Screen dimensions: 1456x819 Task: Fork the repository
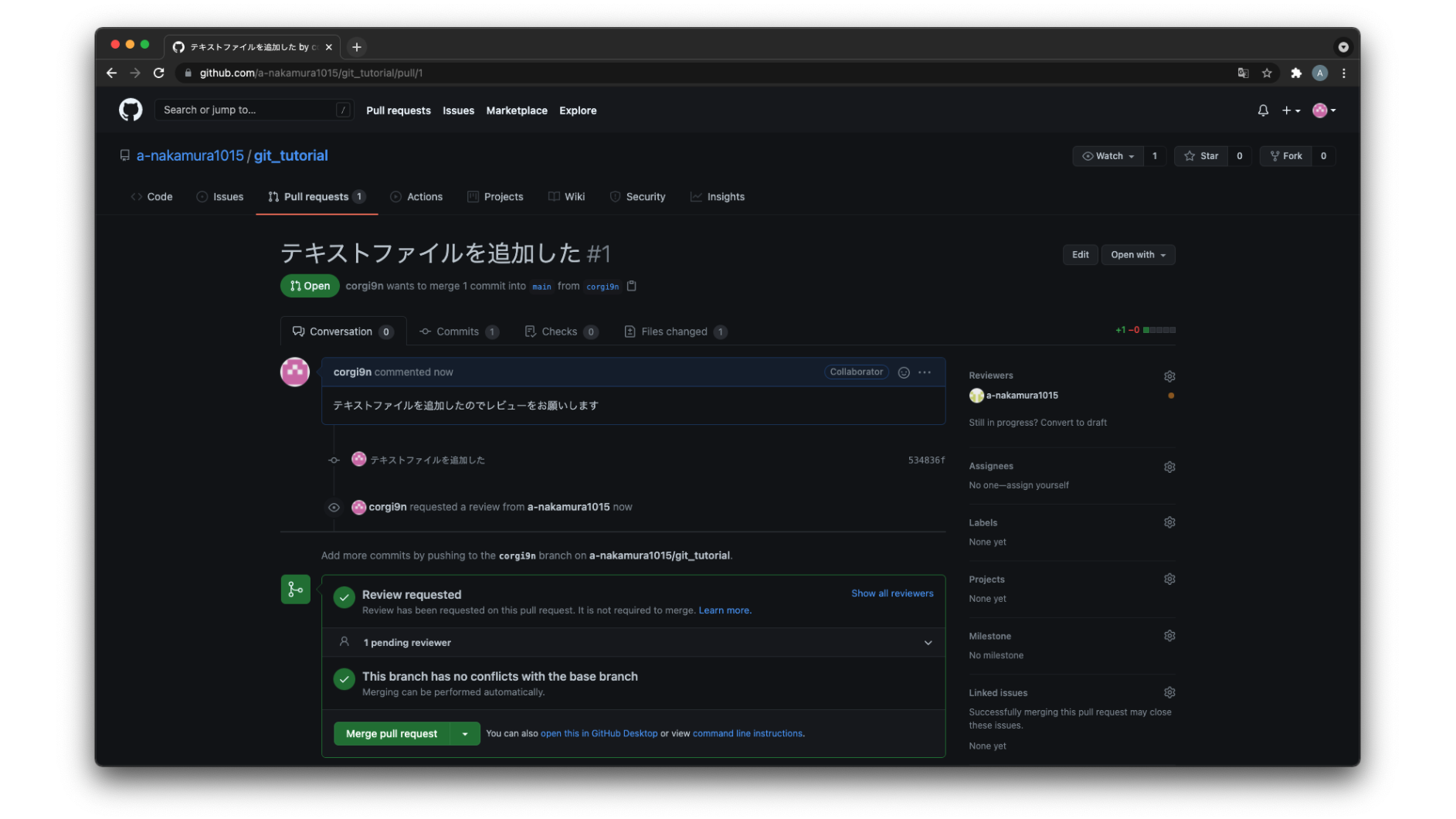(1286, 156)
